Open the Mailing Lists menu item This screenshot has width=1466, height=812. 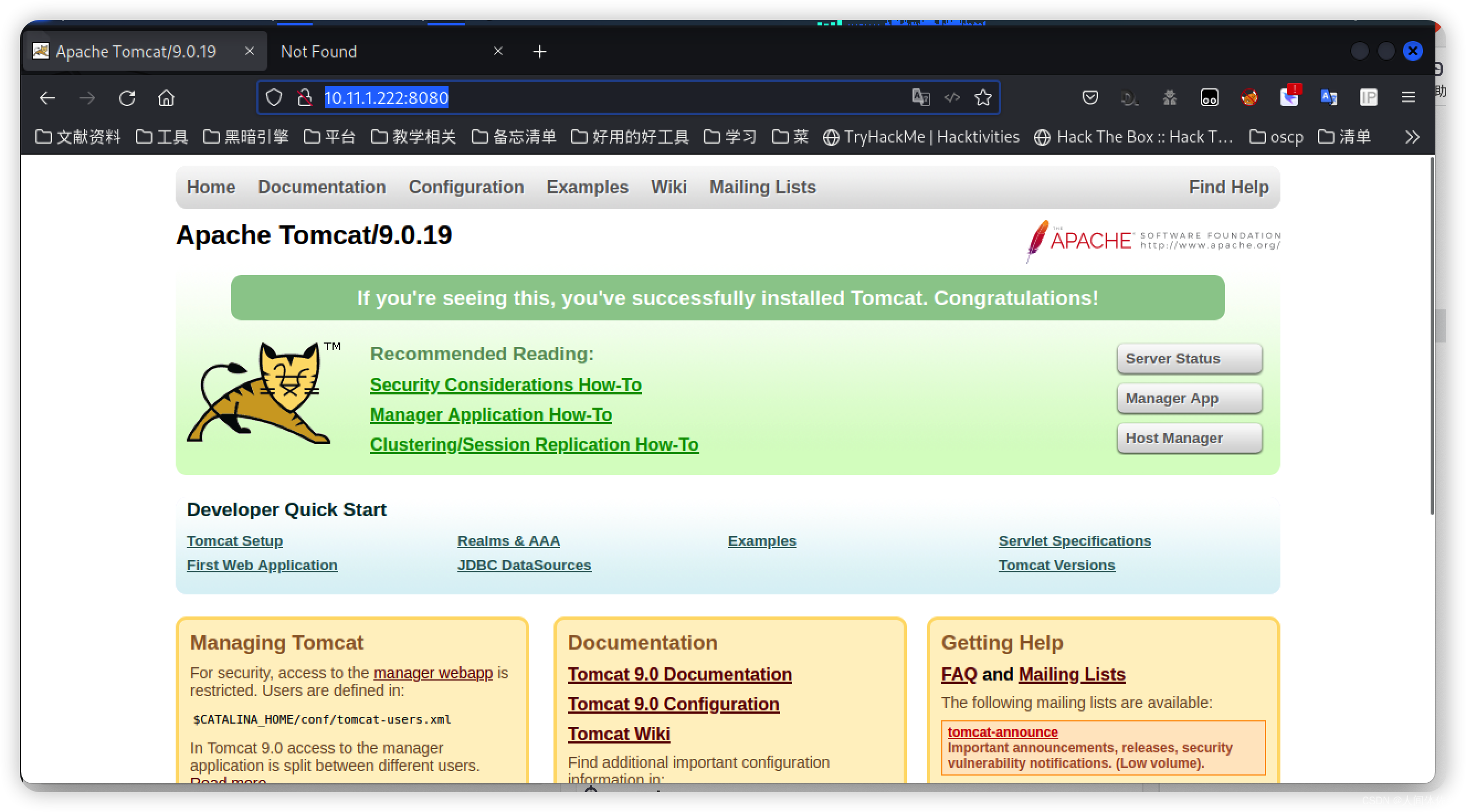click(x=763, y=187)
